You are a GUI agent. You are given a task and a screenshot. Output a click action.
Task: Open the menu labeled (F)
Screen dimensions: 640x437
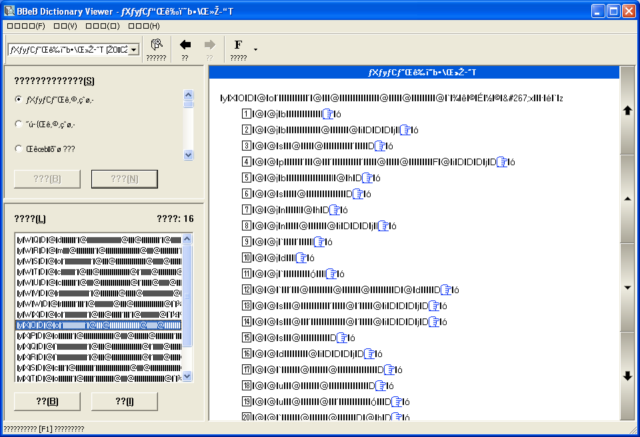tap(26, 26)
